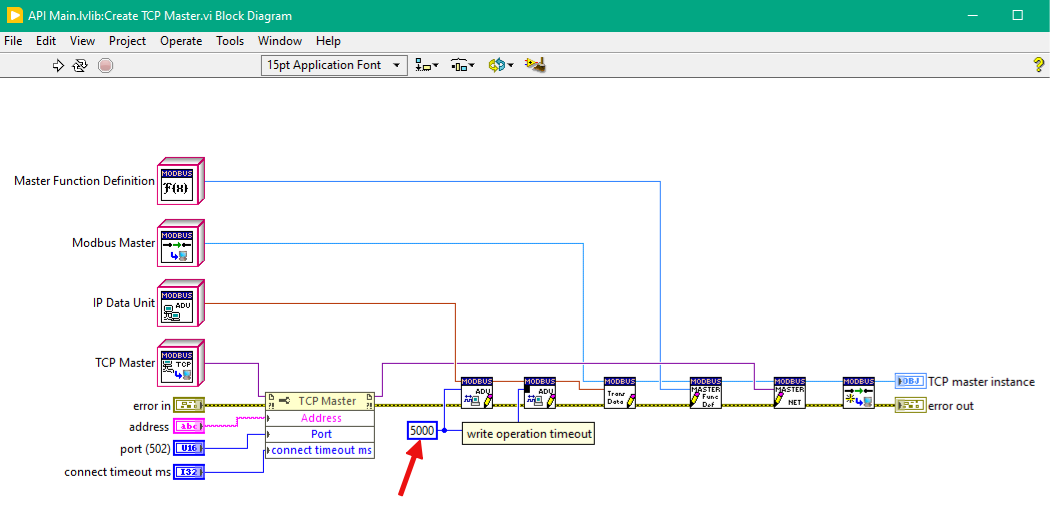Select the Modbus Master class constant
The width and height of the screenshot is (1050, 506).
click(x=181, y=243)
